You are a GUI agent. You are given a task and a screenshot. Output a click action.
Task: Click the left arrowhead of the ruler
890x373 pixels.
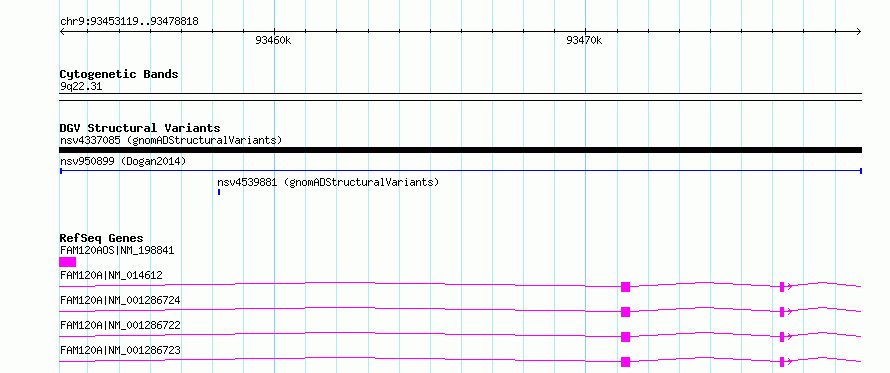click(62, 31)
